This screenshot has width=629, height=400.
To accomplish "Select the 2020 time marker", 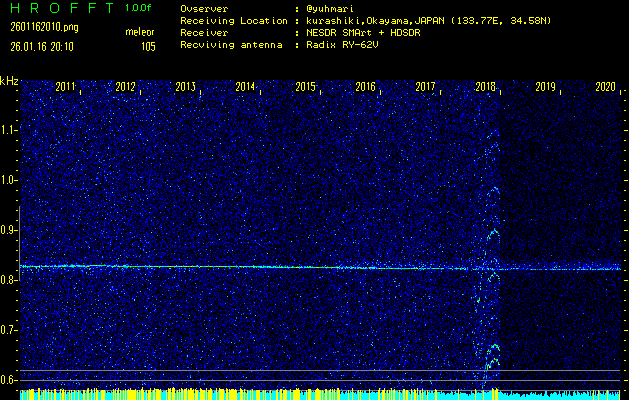I will coord(605,88).
